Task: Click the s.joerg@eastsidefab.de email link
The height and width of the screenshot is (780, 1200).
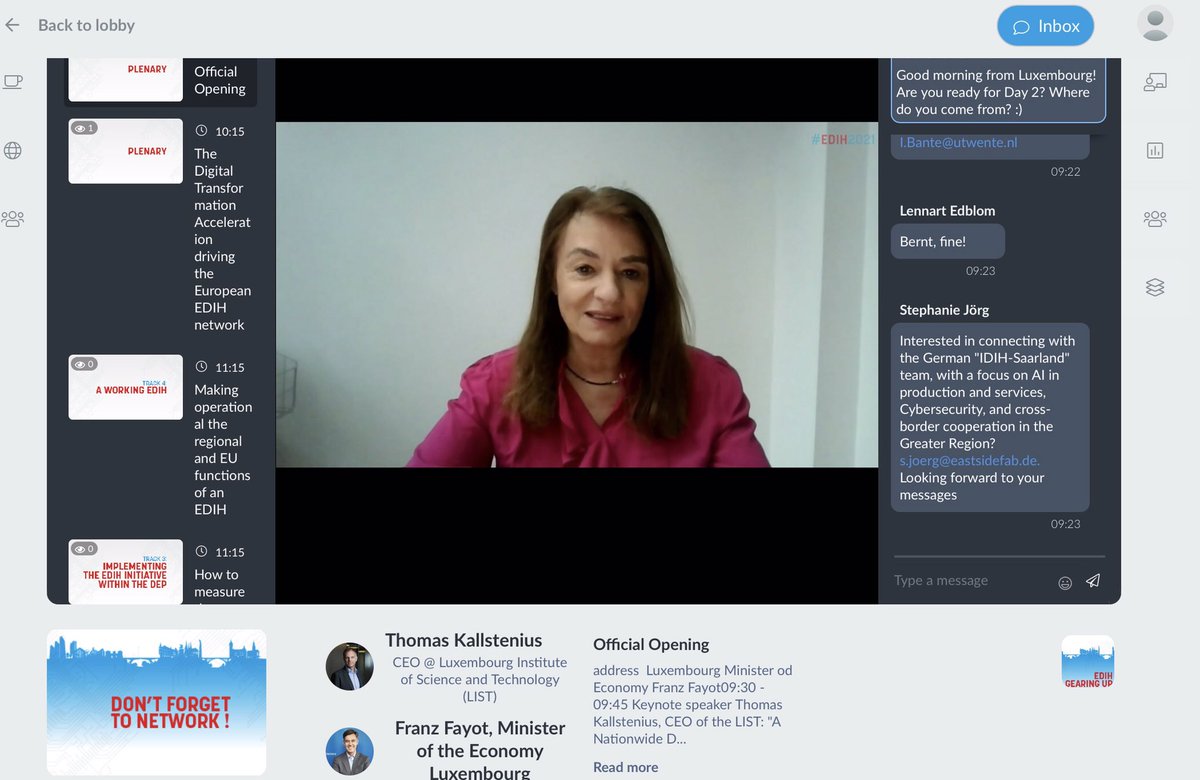Action: [x=970, y=461]
